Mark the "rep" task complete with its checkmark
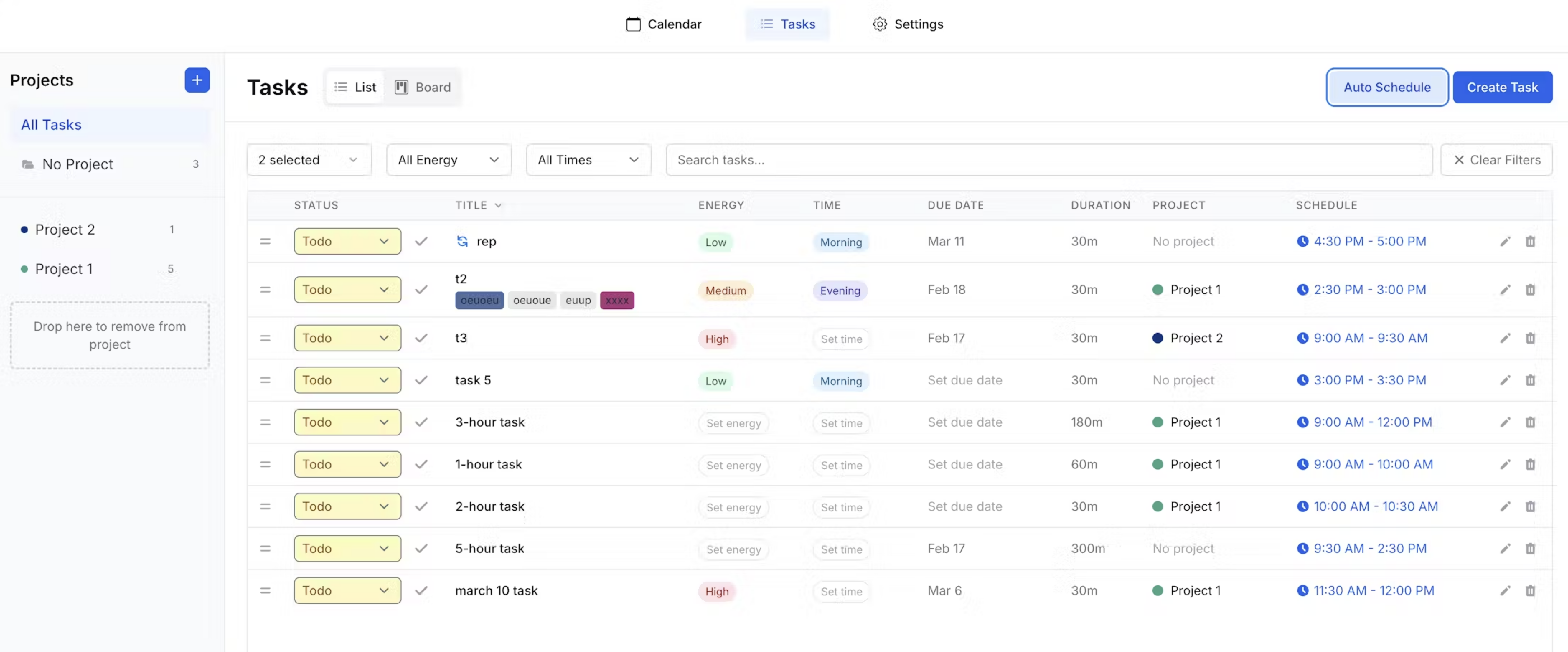This screenshot has width=1568, height=652. click(x=421, y=241)
